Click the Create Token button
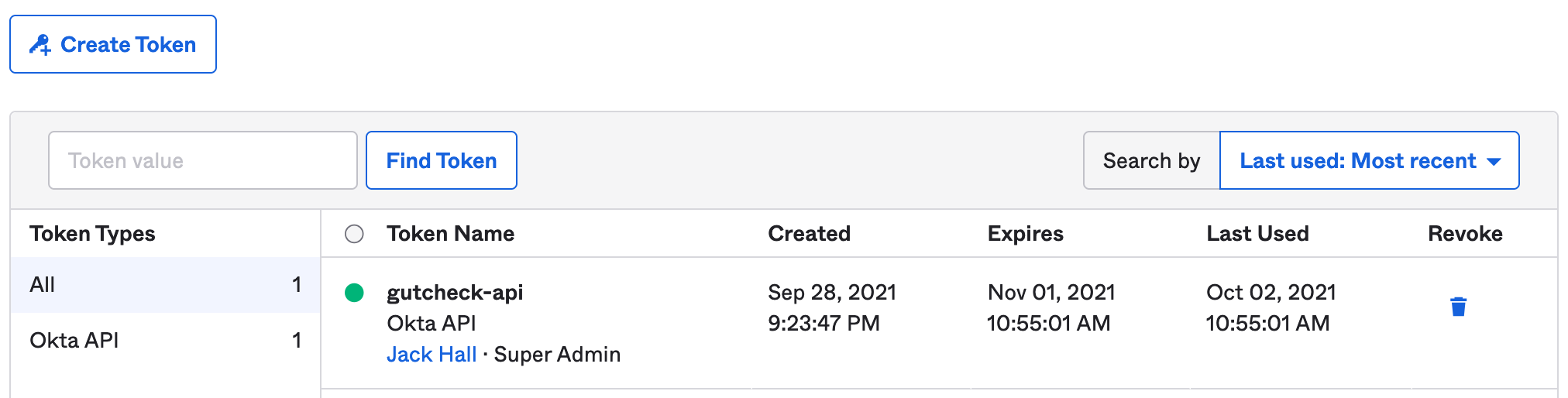 pyautogui.click(x=113, y=44)
